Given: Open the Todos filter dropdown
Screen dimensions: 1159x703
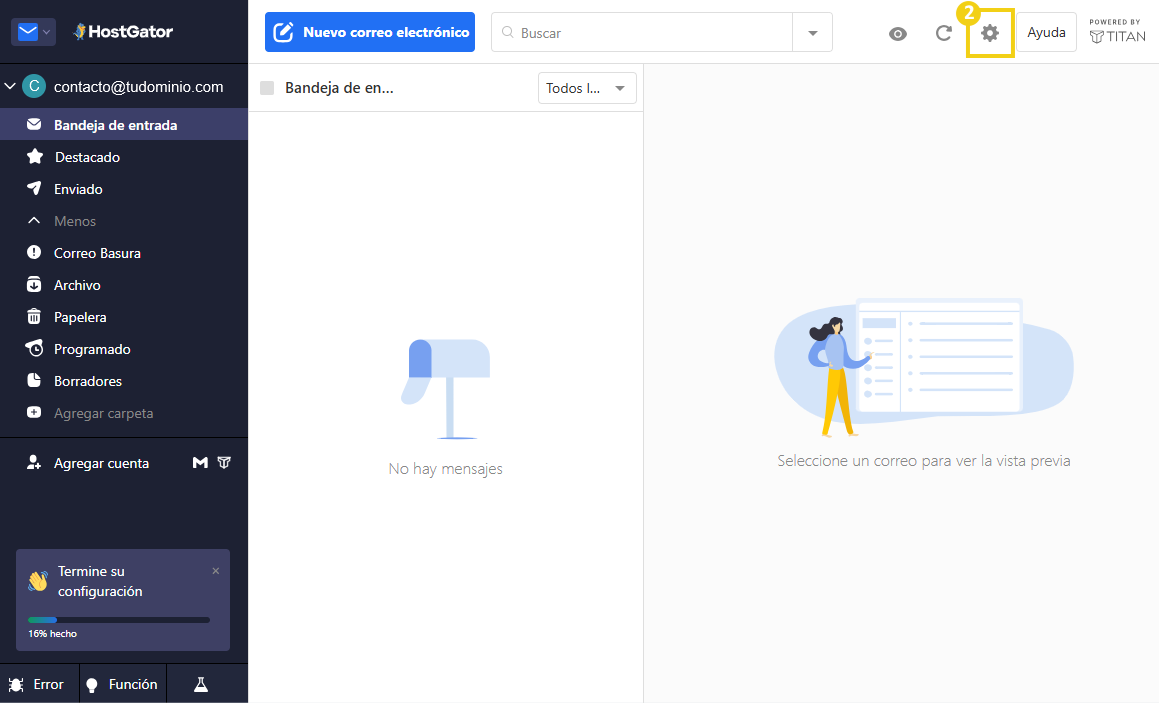Looking at the screenshot, I should [587, 88].
